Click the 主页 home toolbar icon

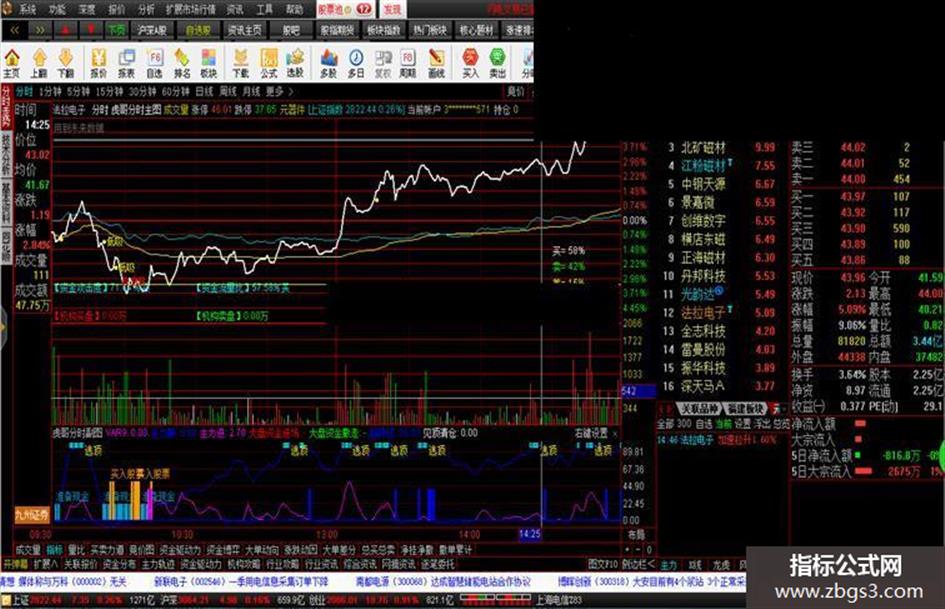11,64
